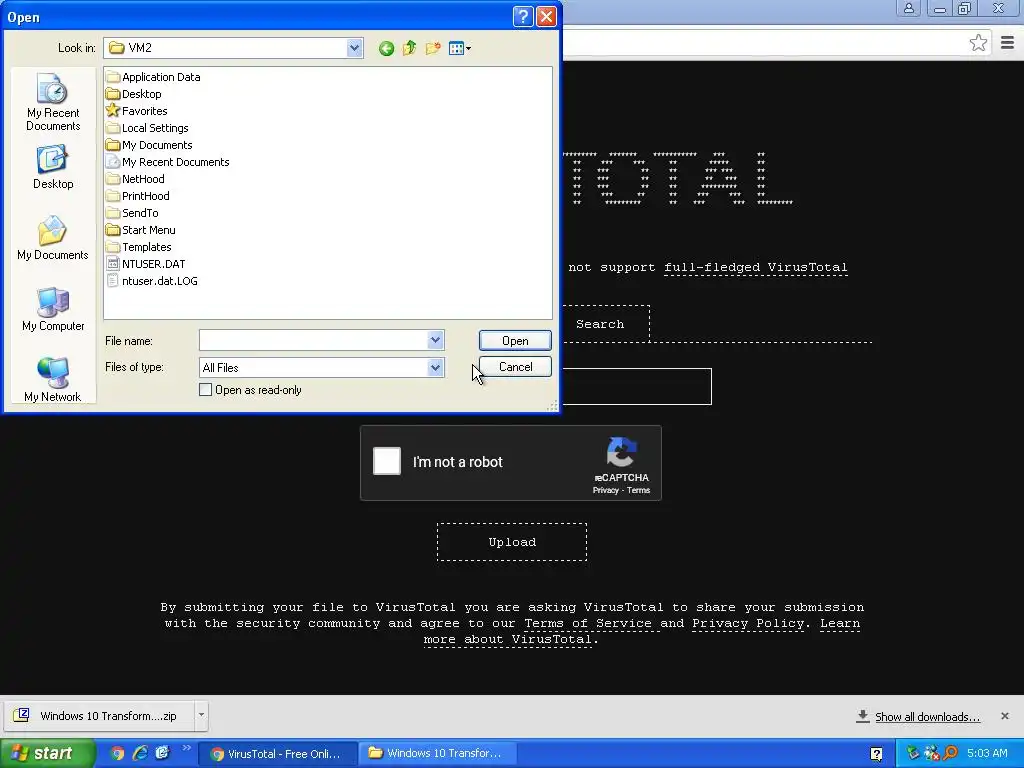Image resolution: width=1024 pixels, height=768 pixels.
Task: Open the Windows 10 Transform zip download
Action: click(99, 716)
